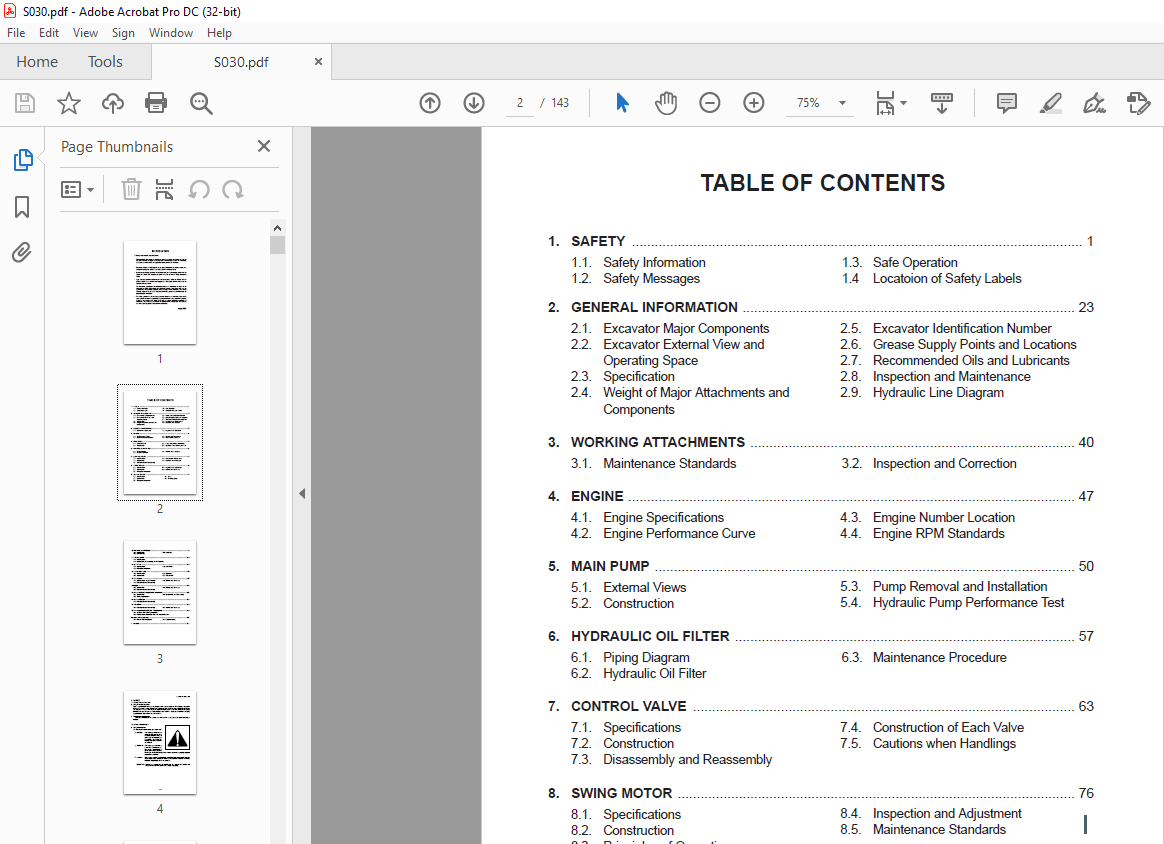Open the Fill & Sign pen tool
This screenshot has height=844, width=1164.
1094,103
